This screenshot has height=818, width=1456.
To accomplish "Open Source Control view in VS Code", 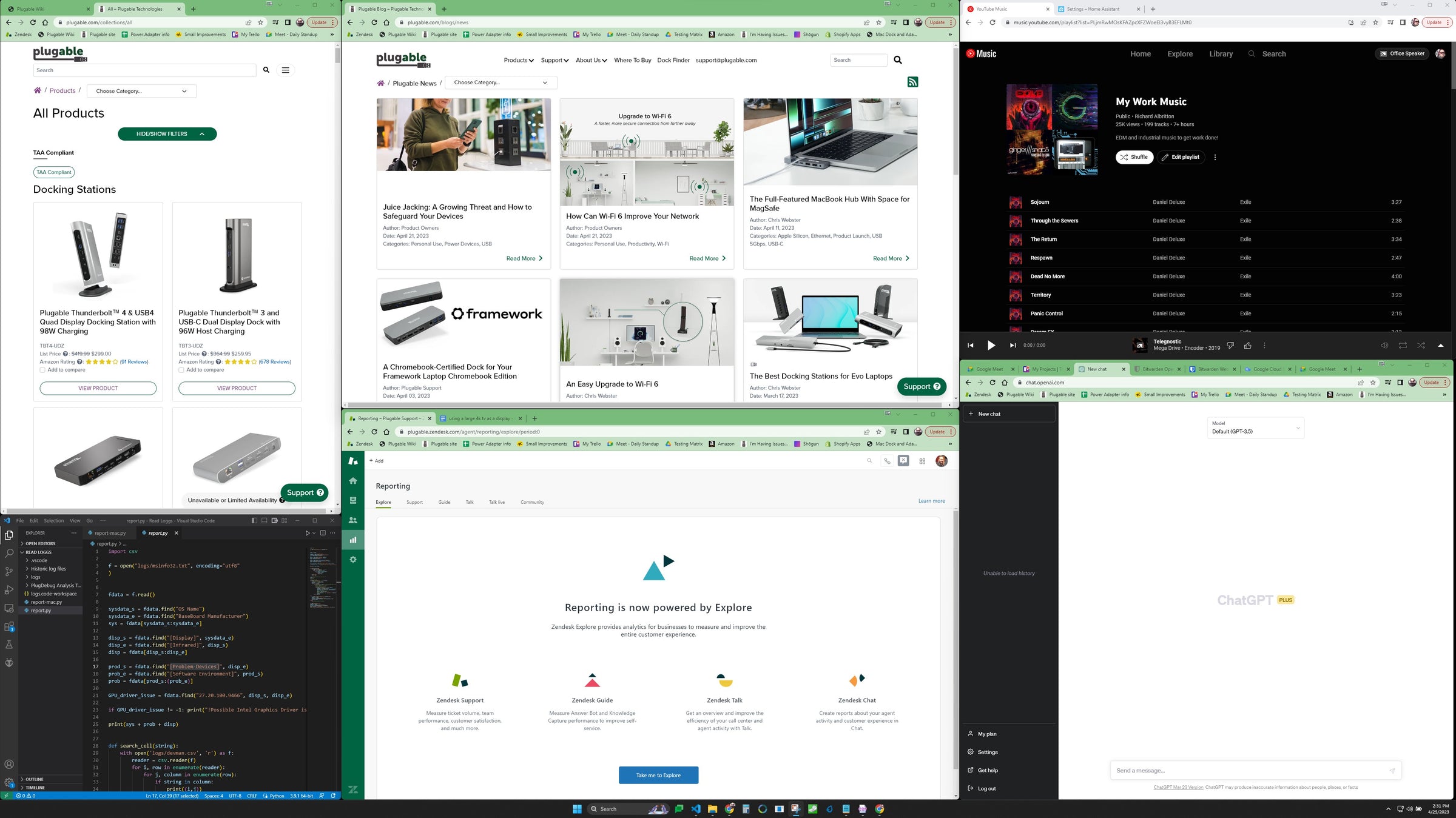I will pos(8,571).
